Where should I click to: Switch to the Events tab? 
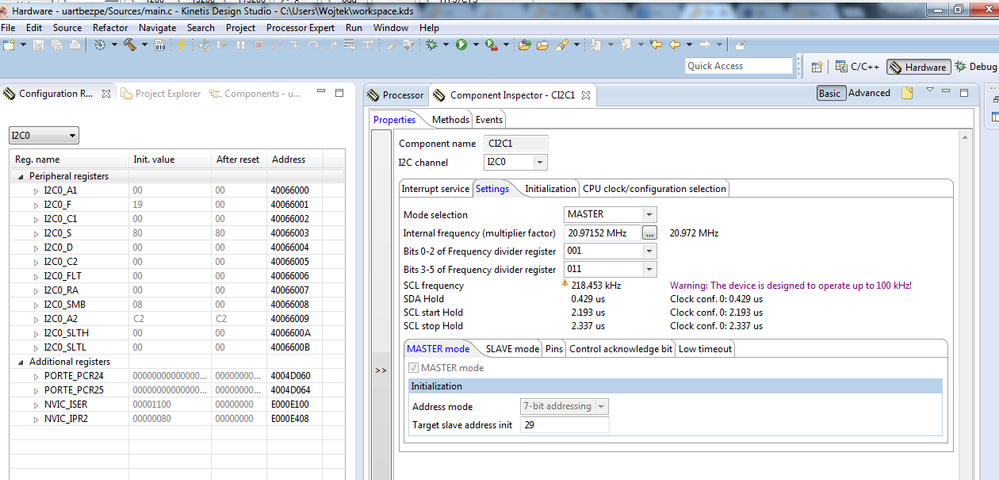point(489,119)
